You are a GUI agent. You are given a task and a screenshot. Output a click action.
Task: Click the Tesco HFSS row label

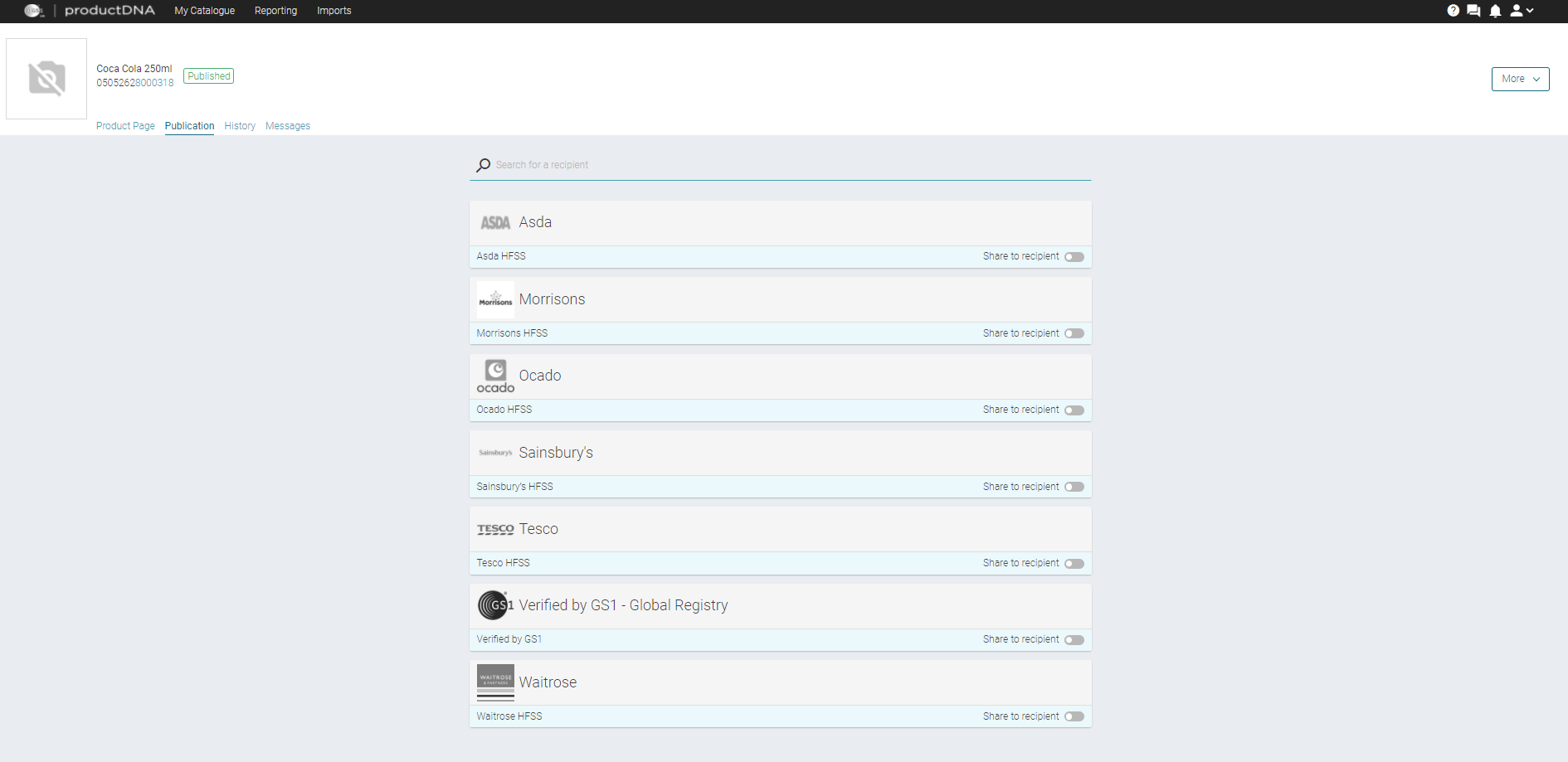point(503,563)
